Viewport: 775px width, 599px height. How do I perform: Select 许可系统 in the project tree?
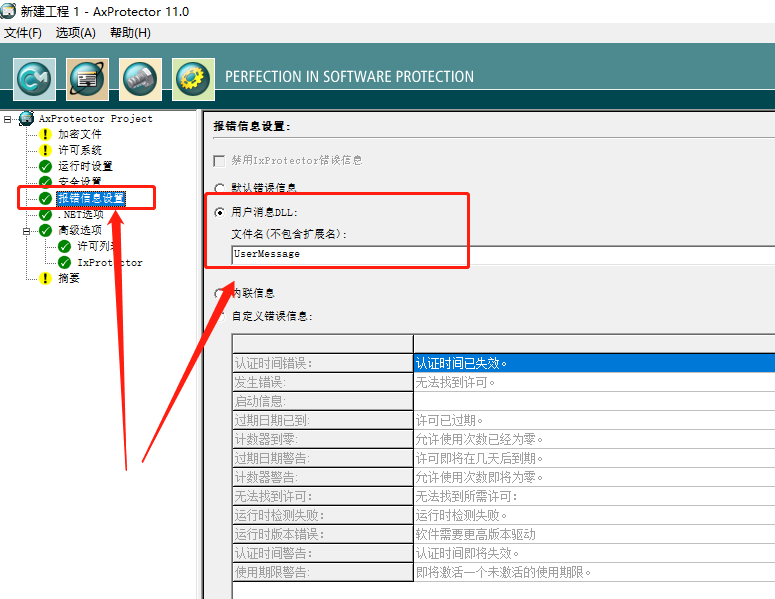tap(80, 150)
